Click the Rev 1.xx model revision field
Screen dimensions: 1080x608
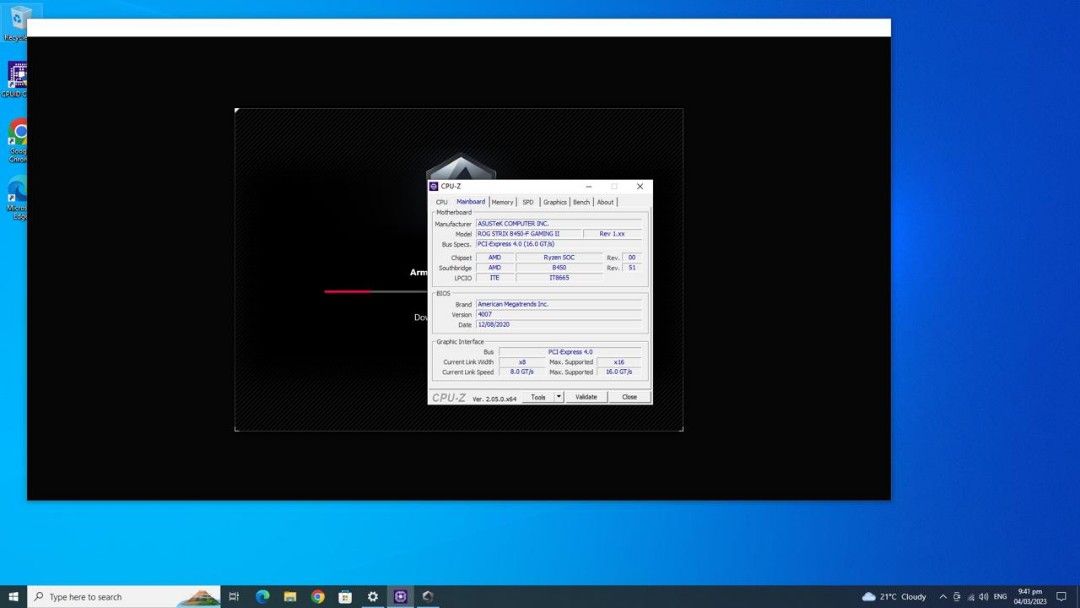click(612, 233)
